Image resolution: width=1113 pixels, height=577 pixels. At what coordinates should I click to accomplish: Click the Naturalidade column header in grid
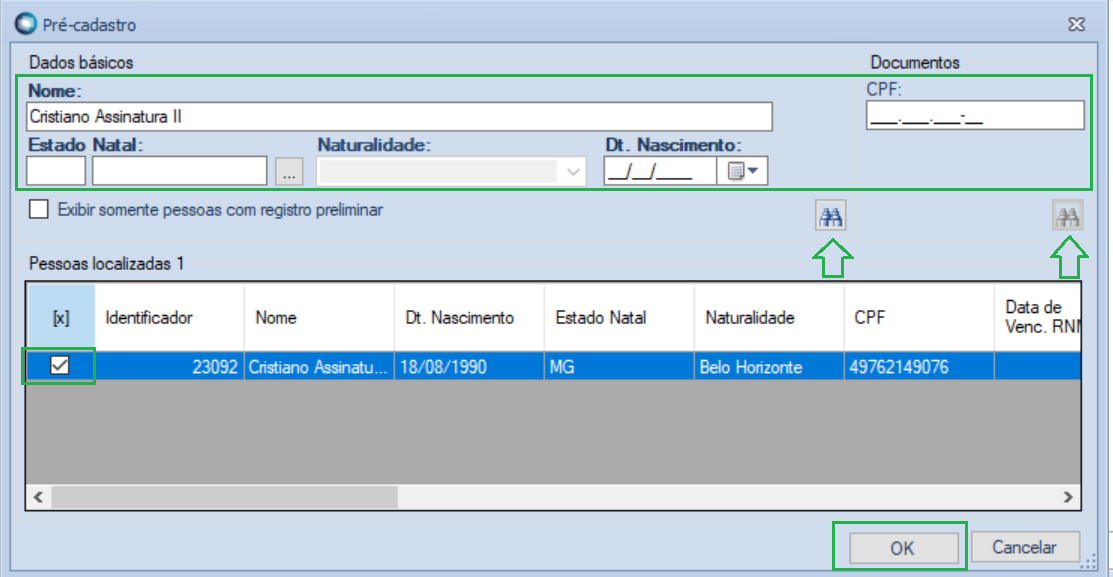[769, 317]
